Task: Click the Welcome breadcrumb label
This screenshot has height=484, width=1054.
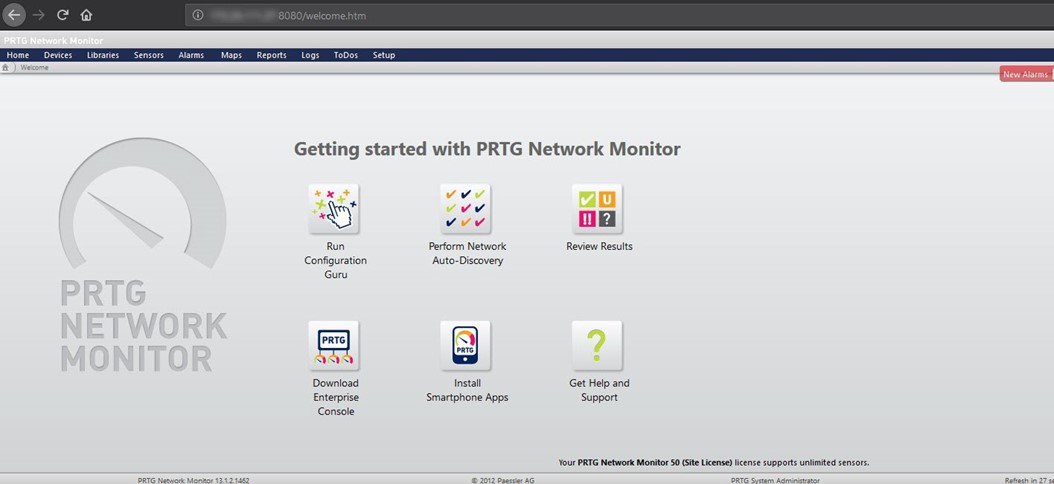Action: coord(34,67)
